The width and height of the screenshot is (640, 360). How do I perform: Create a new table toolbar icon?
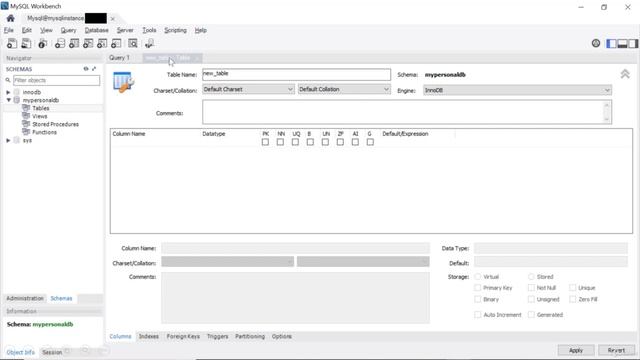tap(74, 43)
